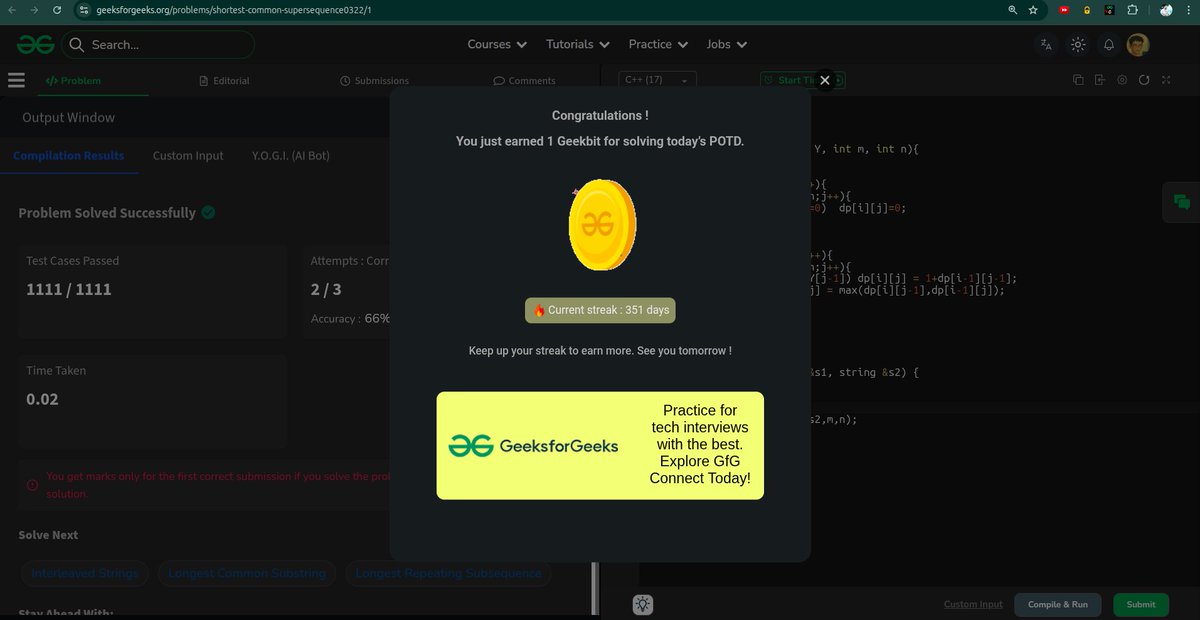Click the lightbulb hint icon below the editor
The width and height of the screenshot is (1200, 620).
pos(643,604)
